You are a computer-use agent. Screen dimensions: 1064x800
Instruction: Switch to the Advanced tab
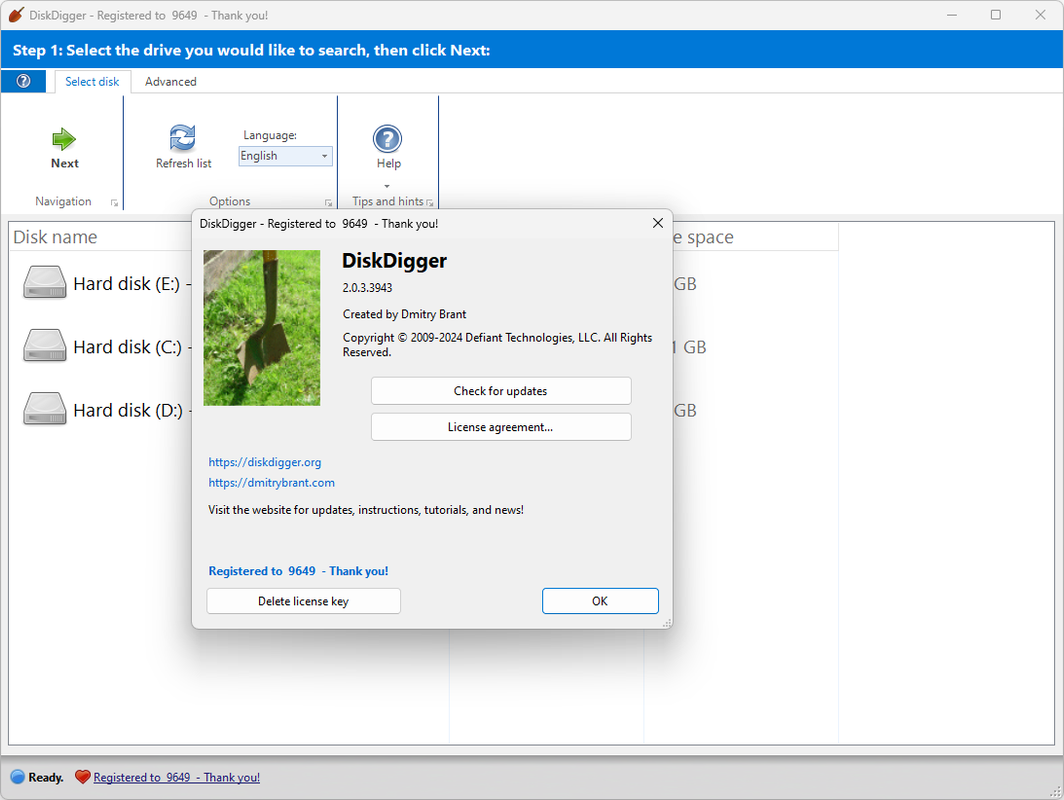coord(170,81)
